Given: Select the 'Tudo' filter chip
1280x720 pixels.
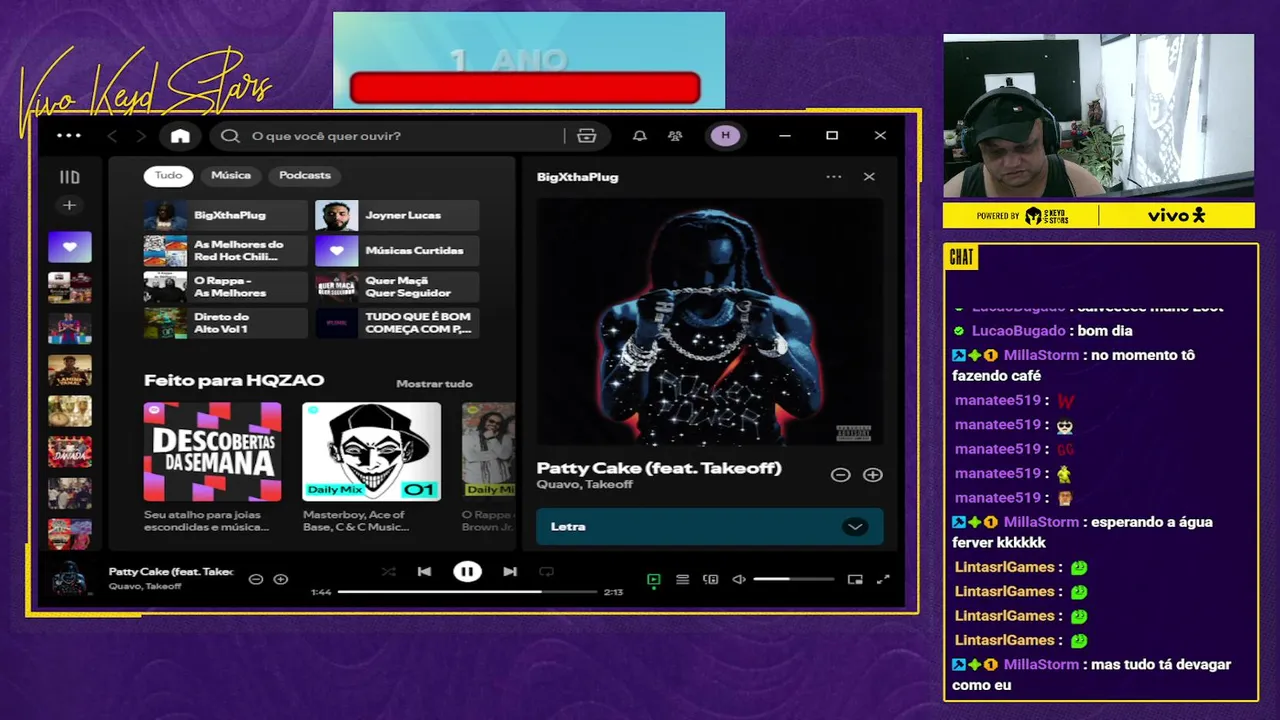Looking at the screenshot, I should pyautogui.click(x=169, y=175).
